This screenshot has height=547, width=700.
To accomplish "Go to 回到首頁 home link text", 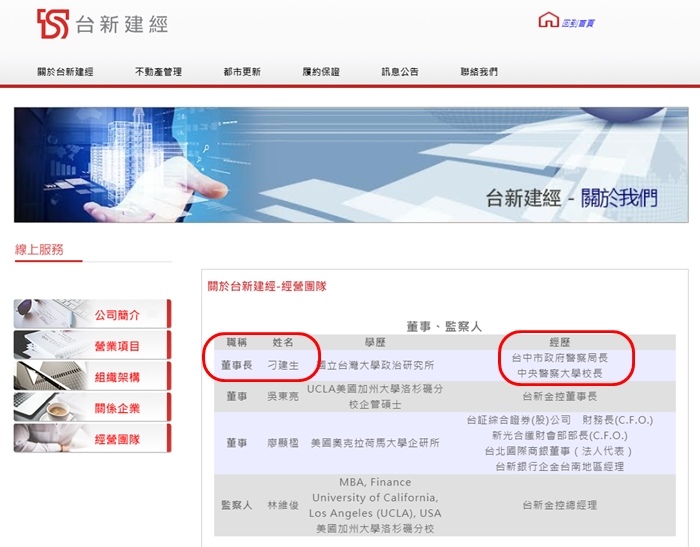I will [578, 22].
